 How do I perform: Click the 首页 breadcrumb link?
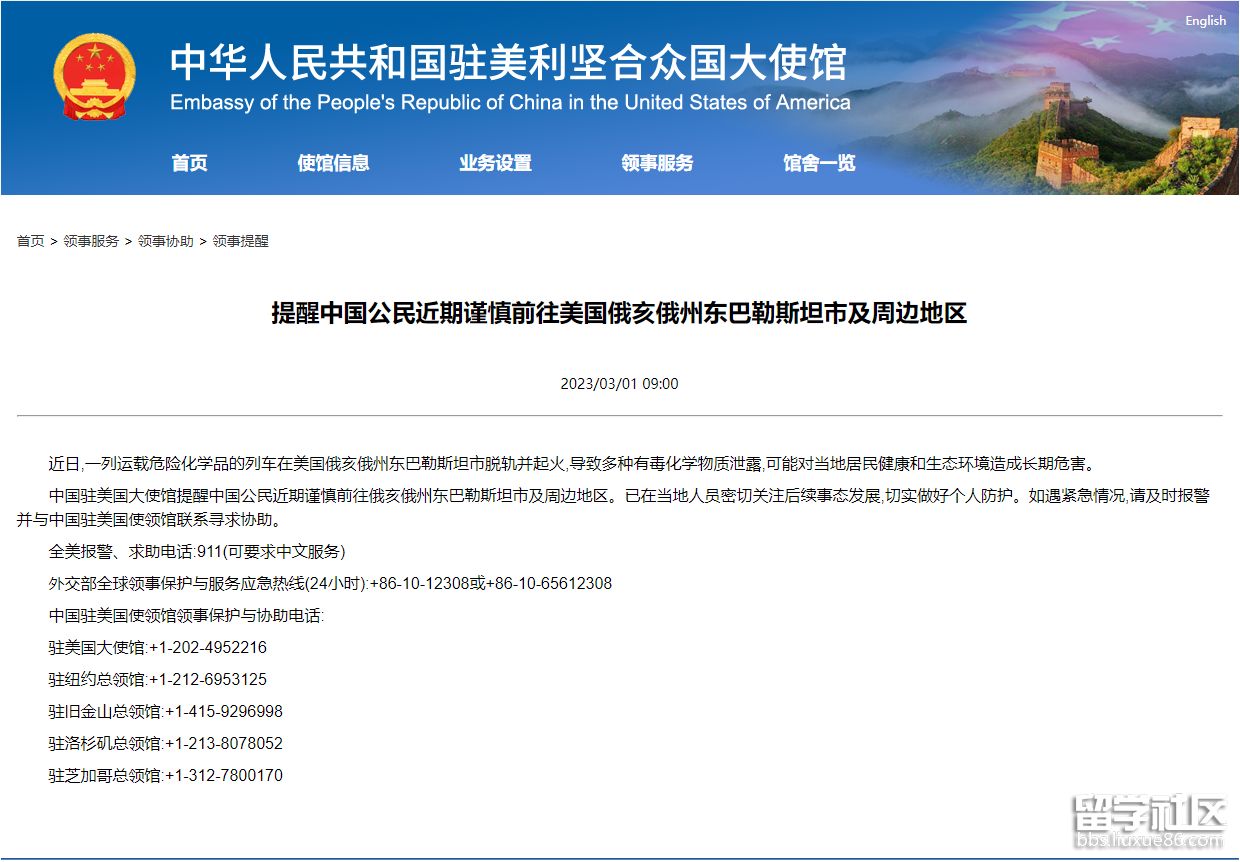[30, 241]
